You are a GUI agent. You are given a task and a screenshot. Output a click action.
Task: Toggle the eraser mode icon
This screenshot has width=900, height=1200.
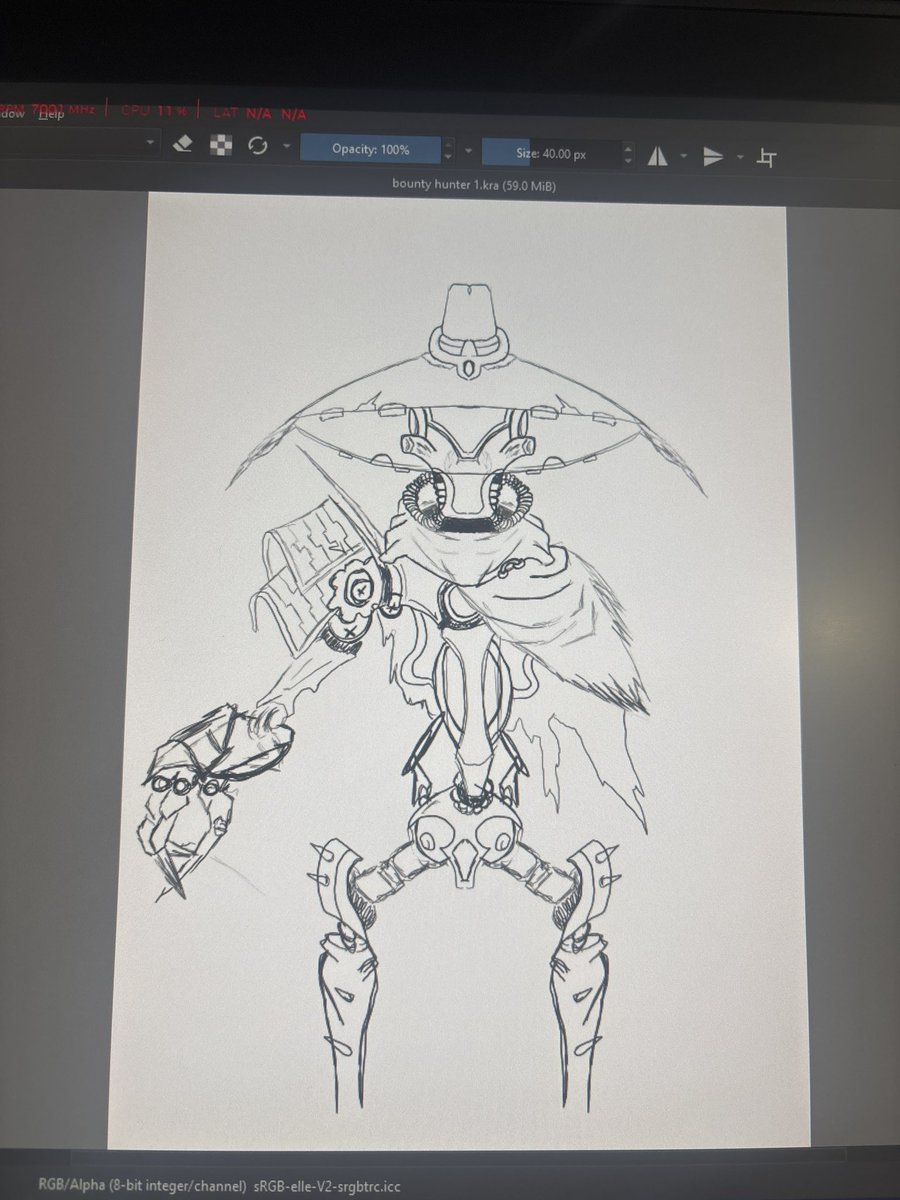coord(182,144)
